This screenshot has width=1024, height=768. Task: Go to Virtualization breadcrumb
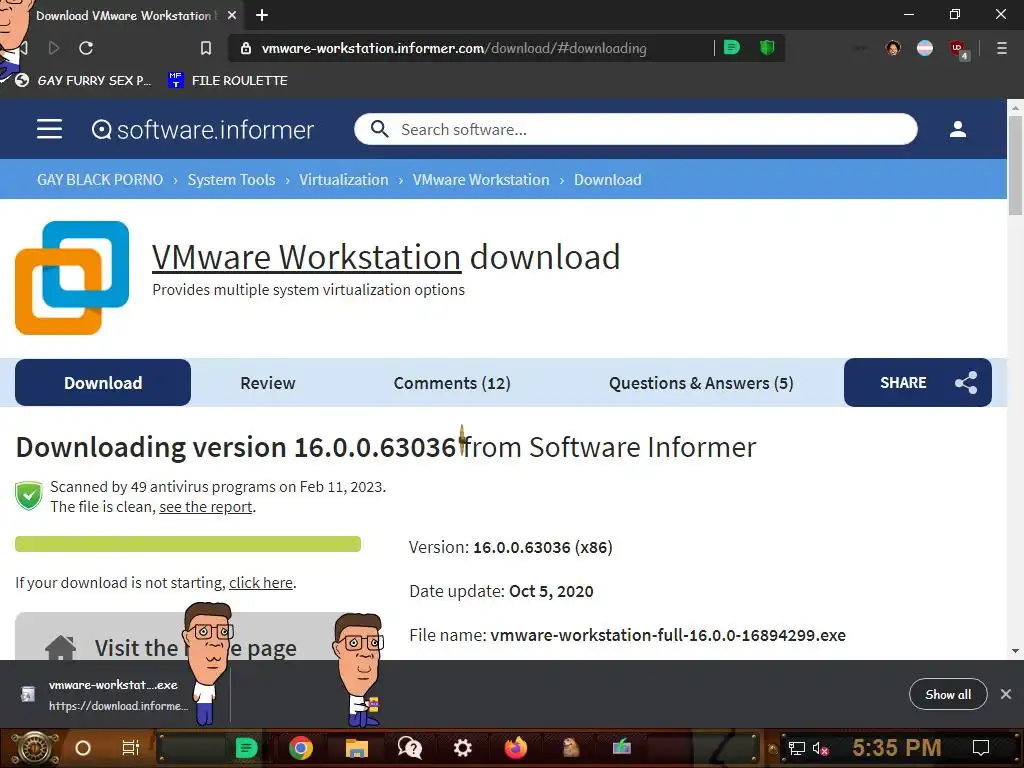click(x=344, y=180)
